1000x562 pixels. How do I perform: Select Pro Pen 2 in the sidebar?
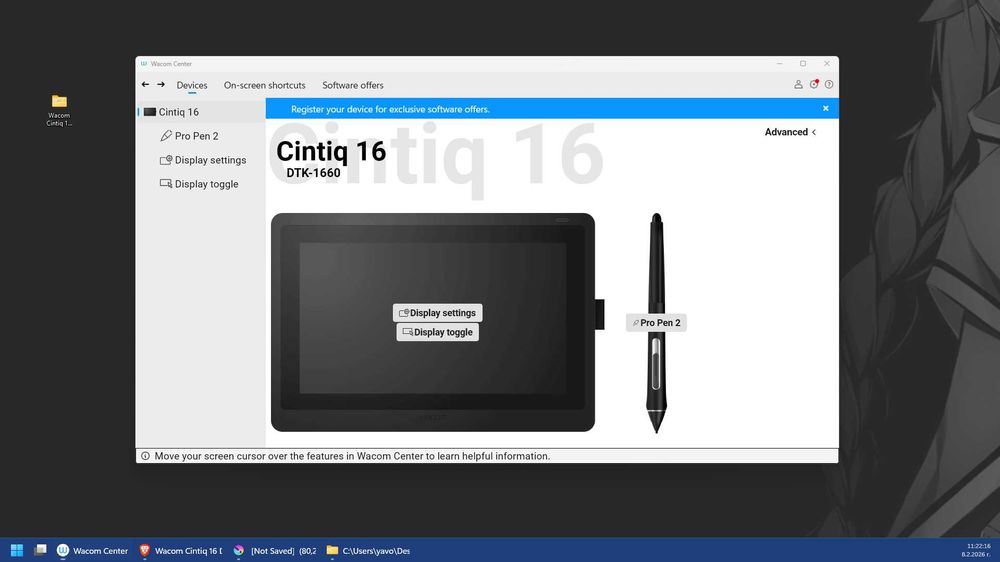click(189, 136)
